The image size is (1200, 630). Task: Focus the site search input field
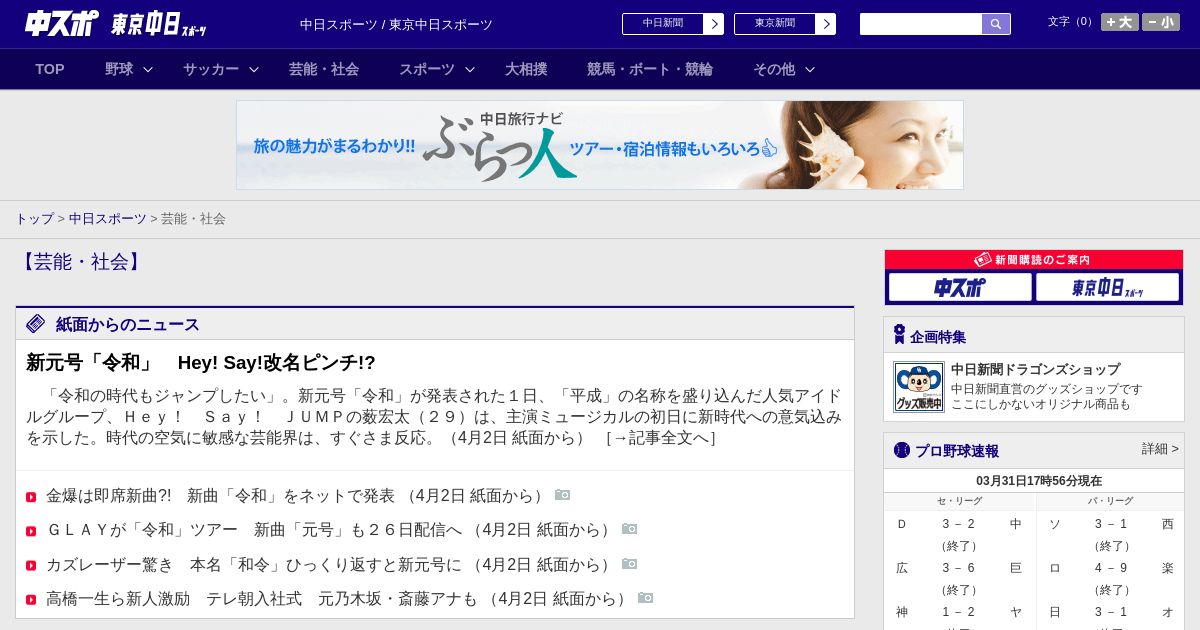pyautogui.click(x=921, y=24)
